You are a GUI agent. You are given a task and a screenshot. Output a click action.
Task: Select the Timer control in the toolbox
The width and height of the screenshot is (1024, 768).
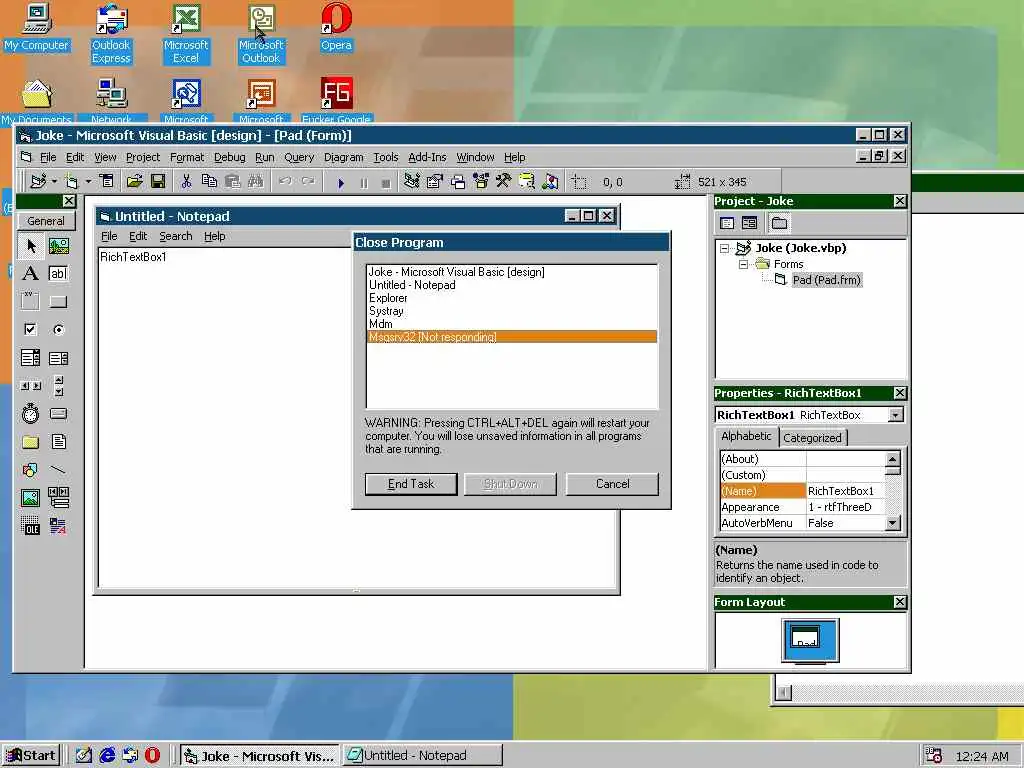(31, 413)
